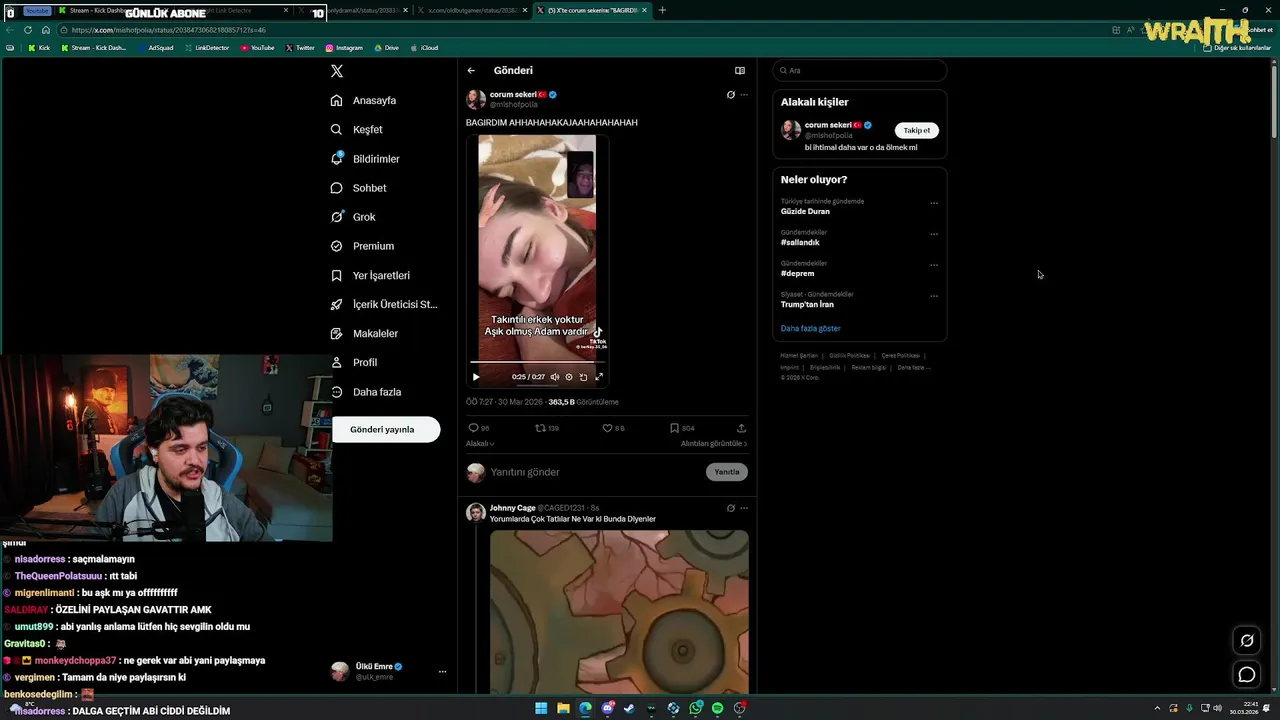Play the video in the post
This screenshot has width=1280, height=720.
coord(476,377)
